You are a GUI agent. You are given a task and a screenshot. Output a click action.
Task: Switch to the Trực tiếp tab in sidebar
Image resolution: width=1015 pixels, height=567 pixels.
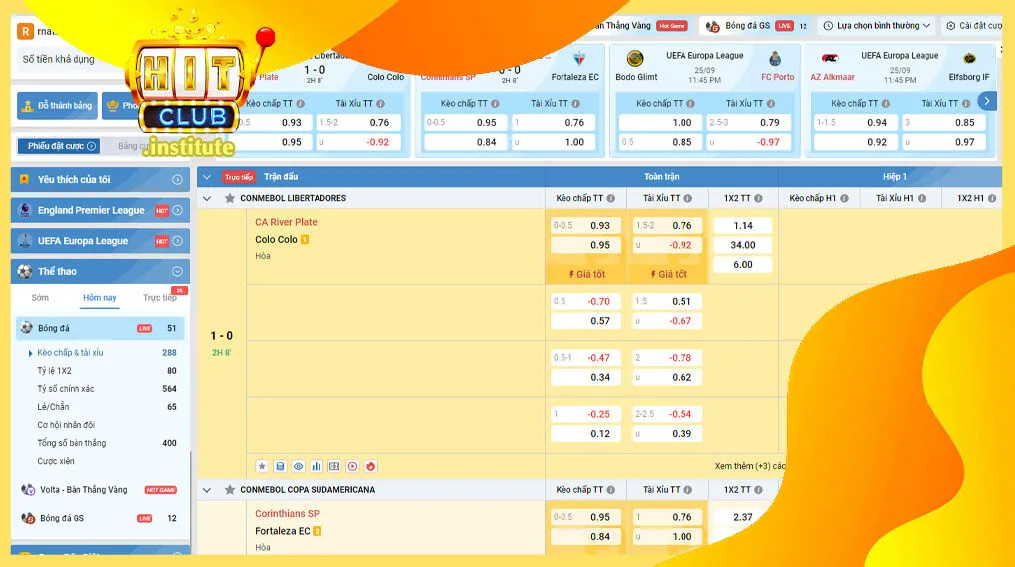[160, 298]
